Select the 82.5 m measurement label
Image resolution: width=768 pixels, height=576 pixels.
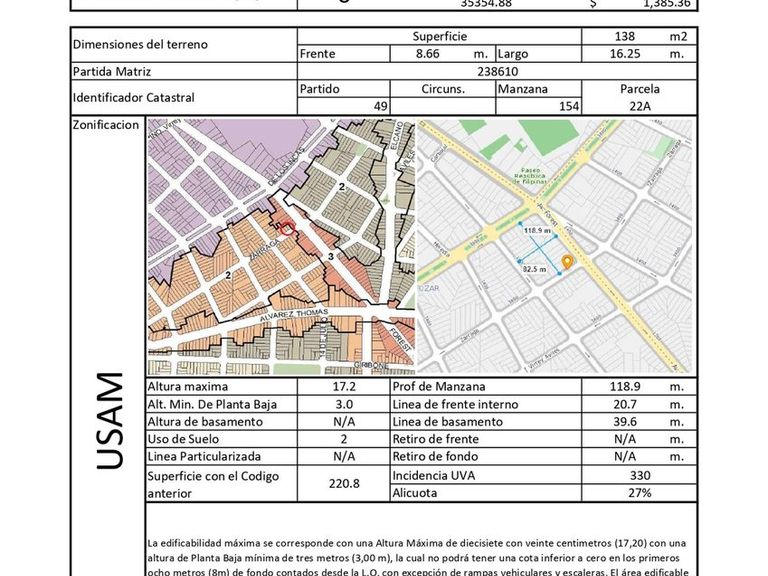click(x=534, y=269)
